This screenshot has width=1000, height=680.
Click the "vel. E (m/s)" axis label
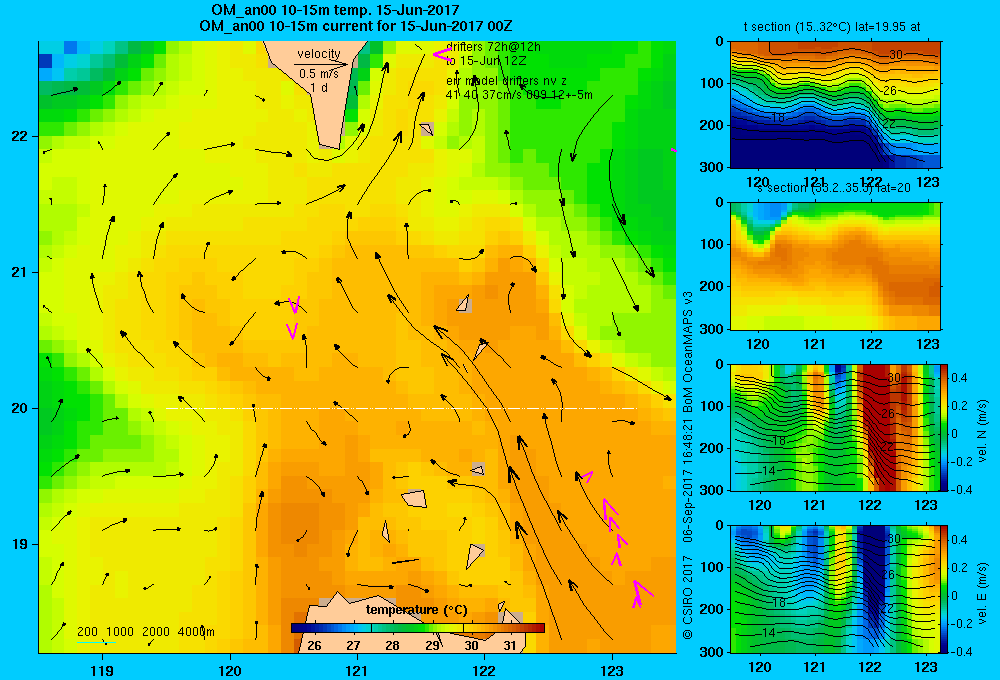coord(982,593)
